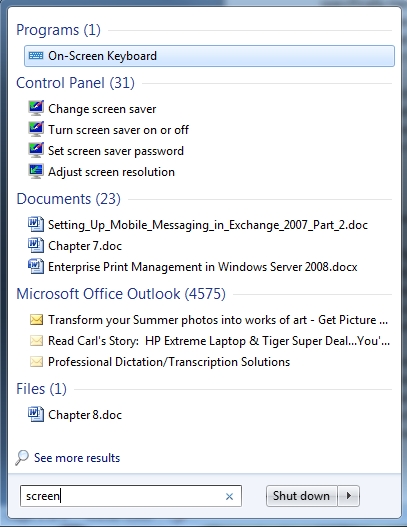Follow the See more results link
This screenshot has width=407, height=527.
coord(77,458)
